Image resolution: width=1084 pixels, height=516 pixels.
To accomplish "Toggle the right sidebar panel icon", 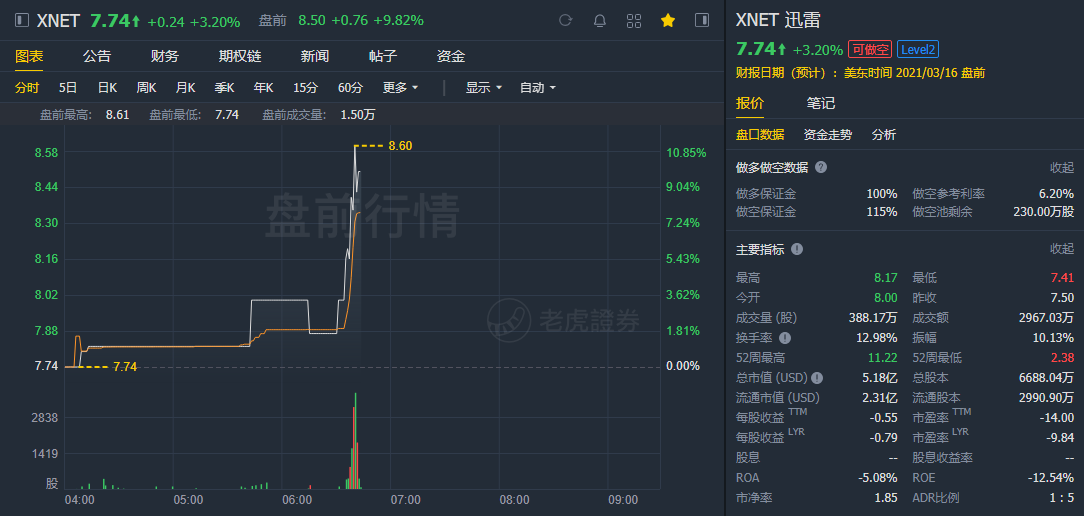I will (x=702, y=20).
